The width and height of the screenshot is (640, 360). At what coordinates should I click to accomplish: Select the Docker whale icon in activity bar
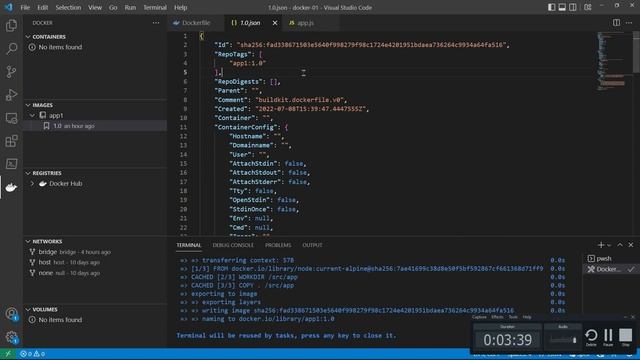click(x=11, y=187)
